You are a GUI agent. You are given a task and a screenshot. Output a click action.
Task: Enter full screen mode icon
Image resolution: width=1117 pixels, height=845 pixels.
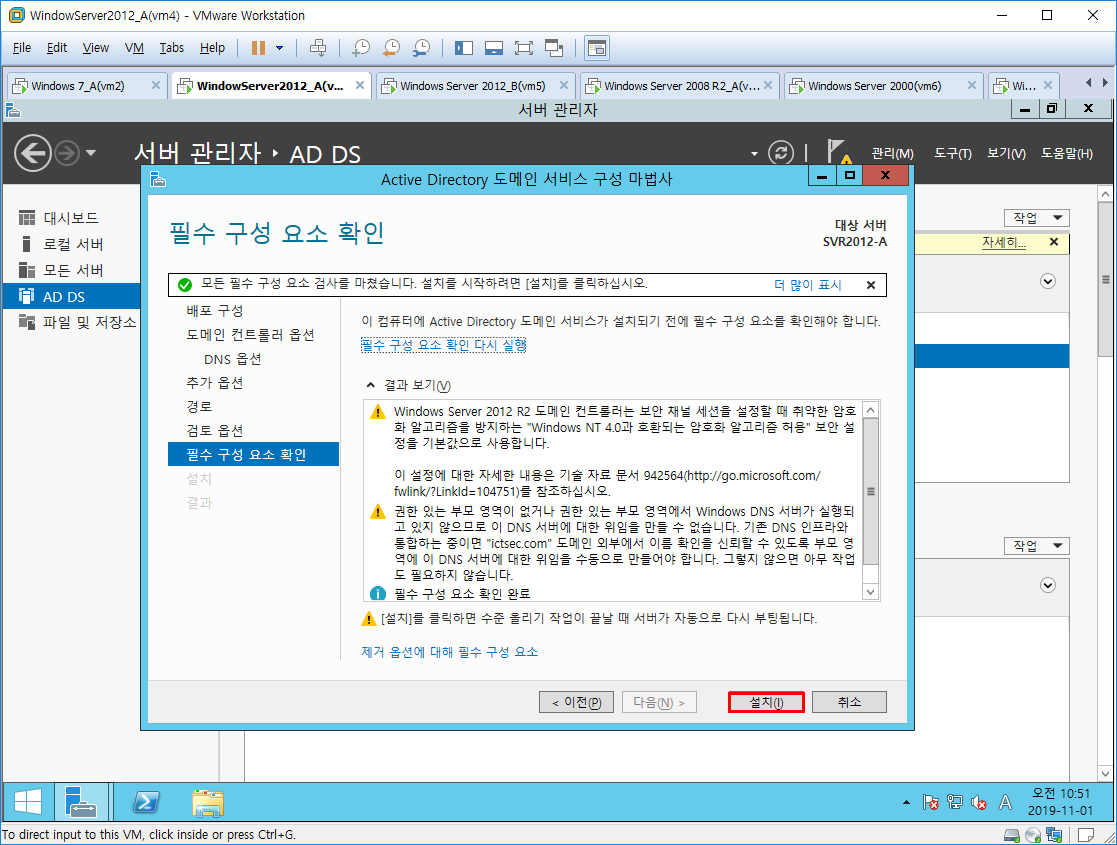pyautogui.click(x=524, y=48)
